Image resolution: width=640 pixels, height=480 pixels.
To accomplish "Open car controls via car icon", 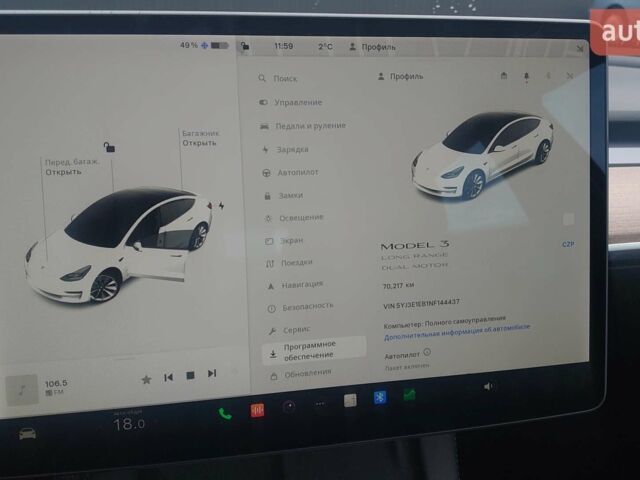I will pyautogui.click(x=27, y=434).
